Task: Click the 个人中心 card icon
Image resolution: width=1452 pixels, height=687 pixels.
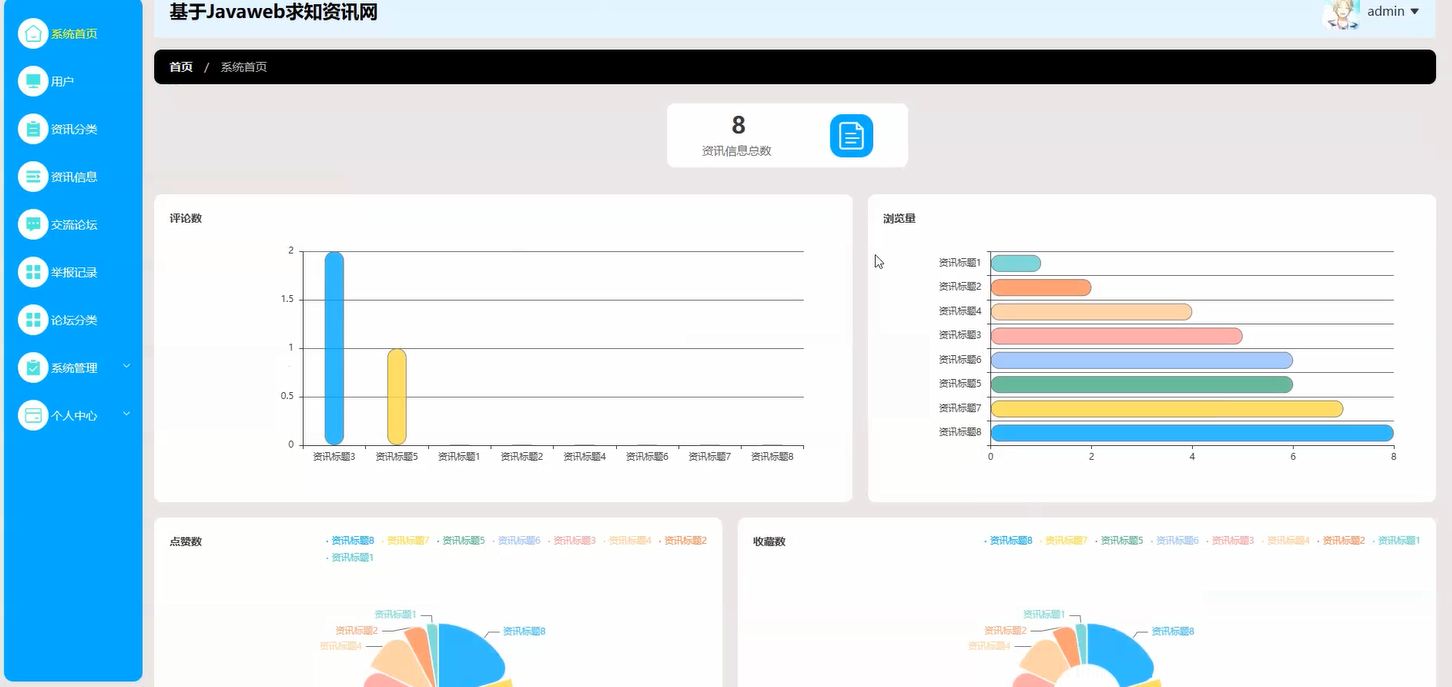Action: (x=33, y=415)
